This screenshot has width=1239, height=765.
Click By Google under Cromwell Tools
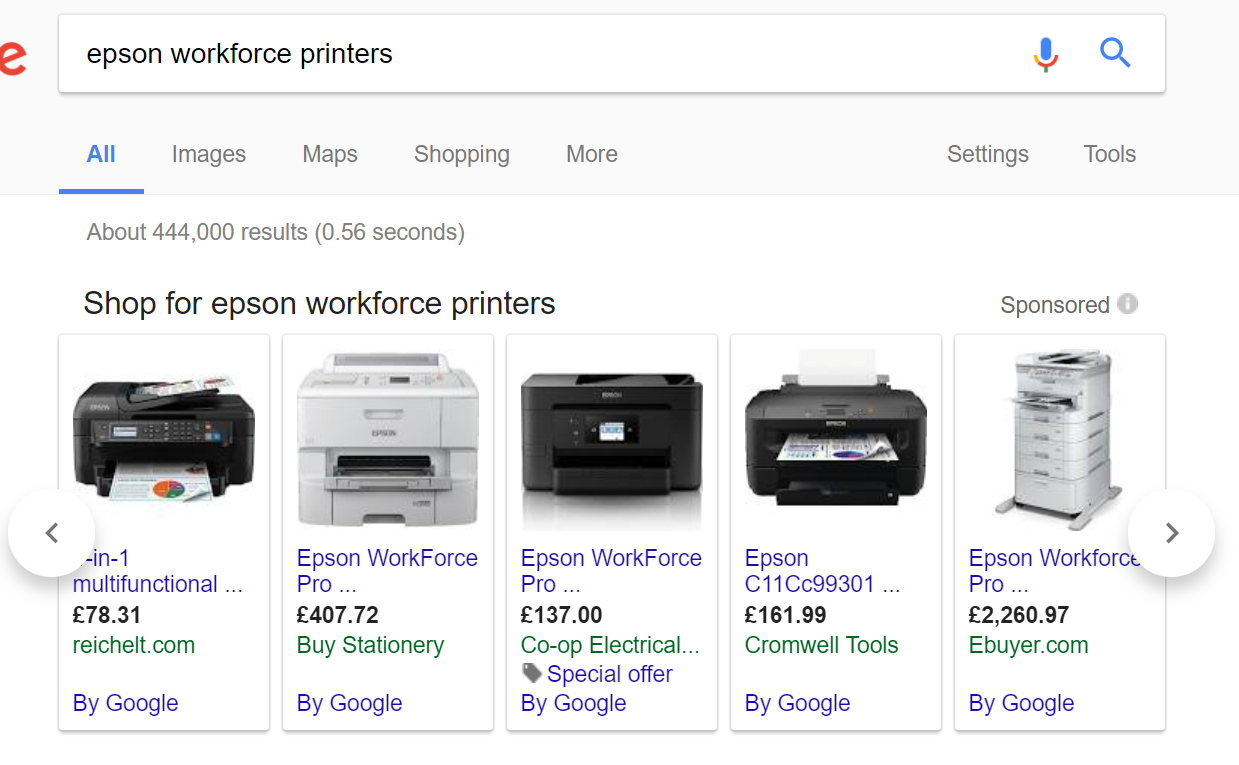[797, 703]
